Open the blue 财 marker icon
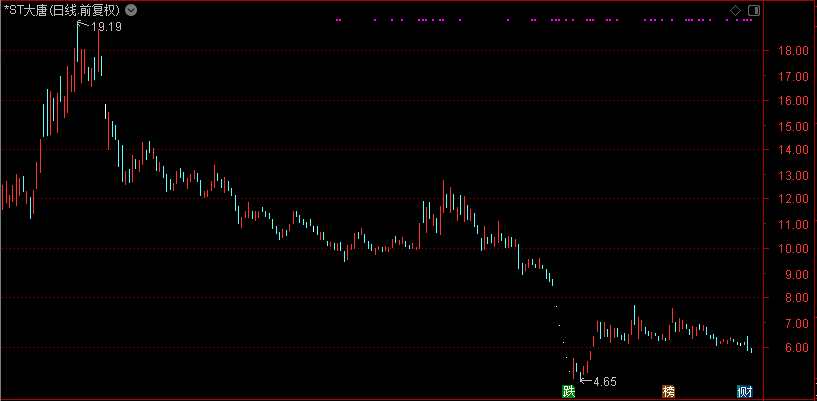Viewport: 817px width, 401px height. point(744,391)
